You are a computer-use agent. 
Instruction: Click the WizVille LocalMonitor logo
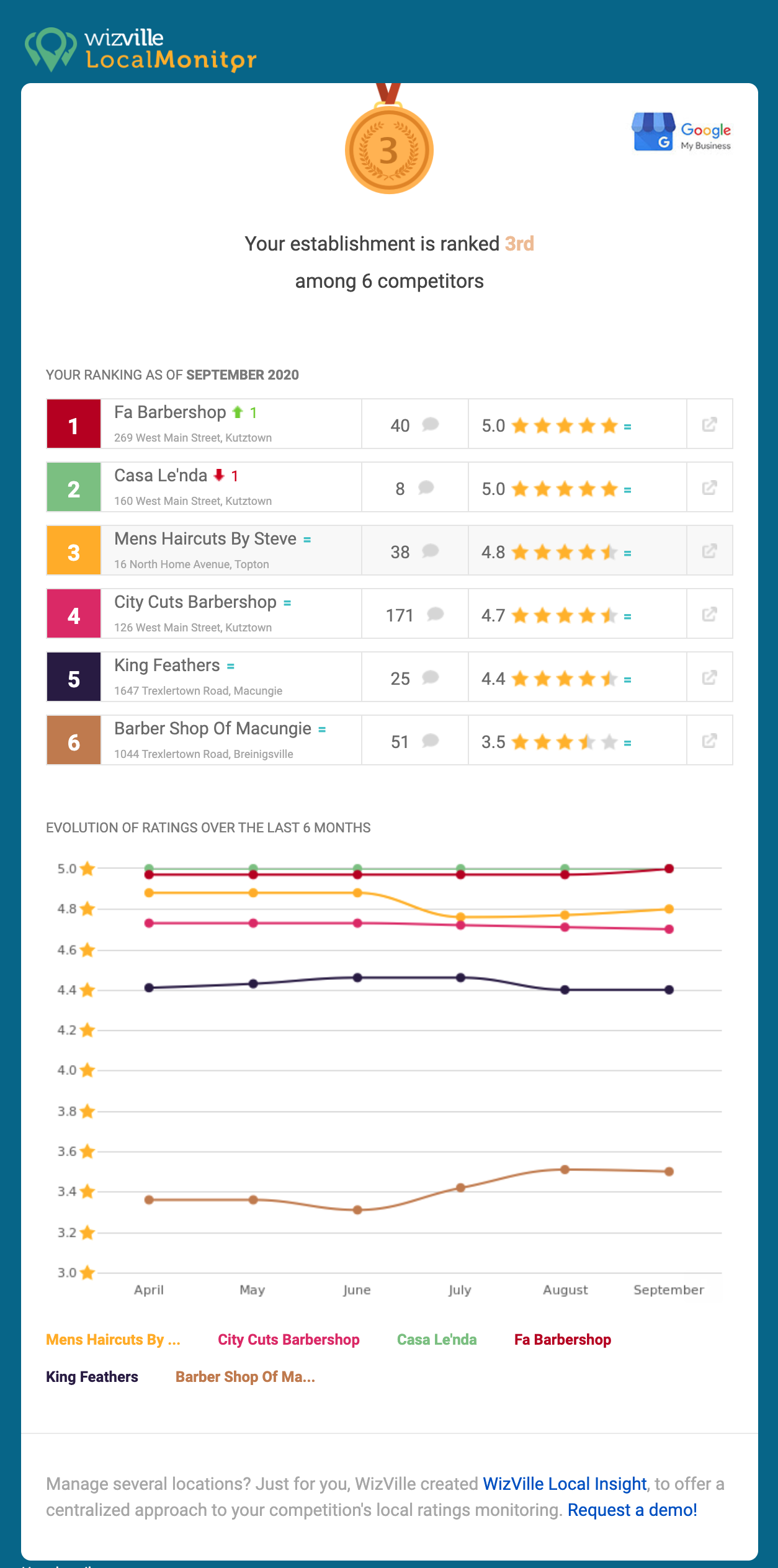point(140,50)
